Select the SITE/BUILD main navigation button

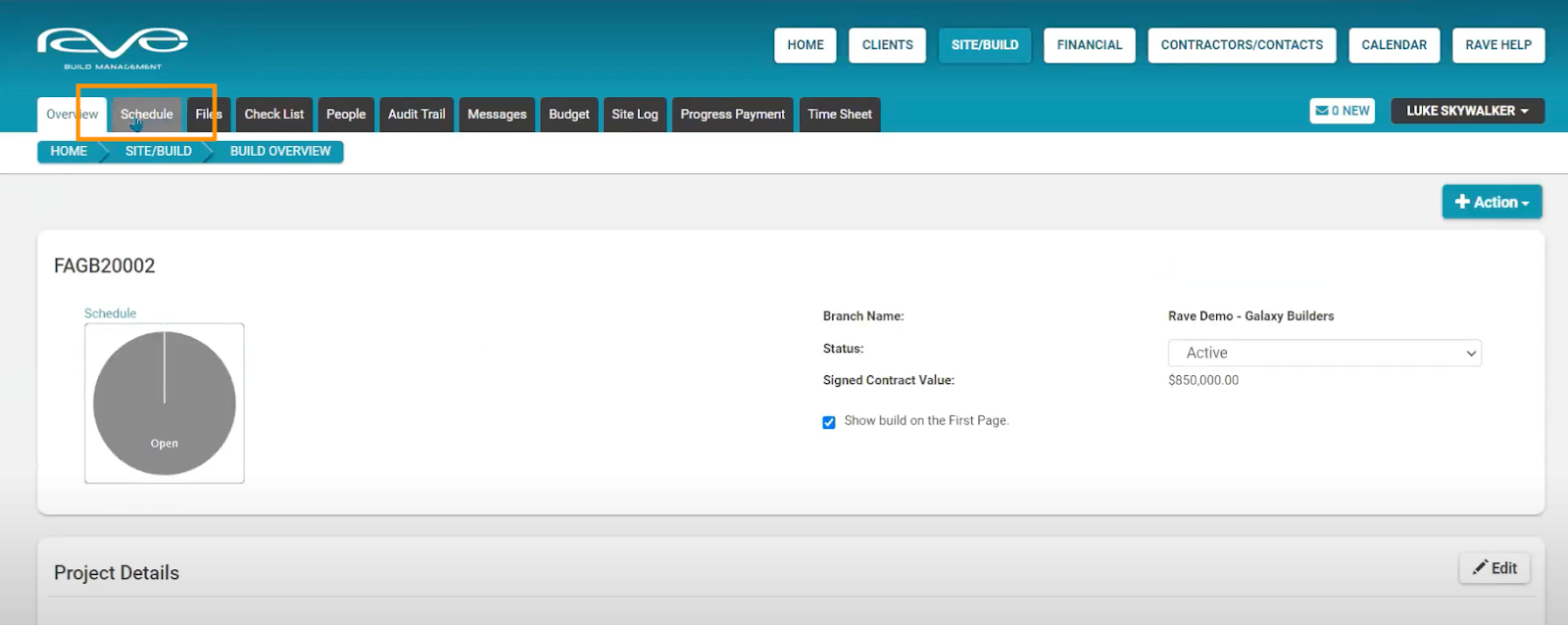pyautogui.click(x=985, y=45)
